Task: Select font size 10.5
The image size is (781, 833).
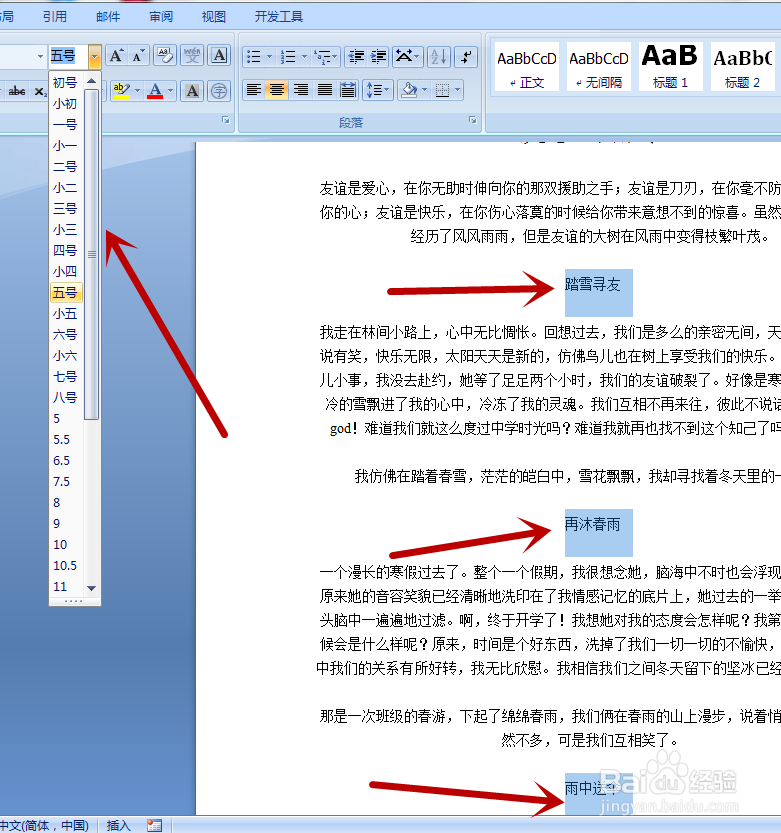Action: point(66,565)
